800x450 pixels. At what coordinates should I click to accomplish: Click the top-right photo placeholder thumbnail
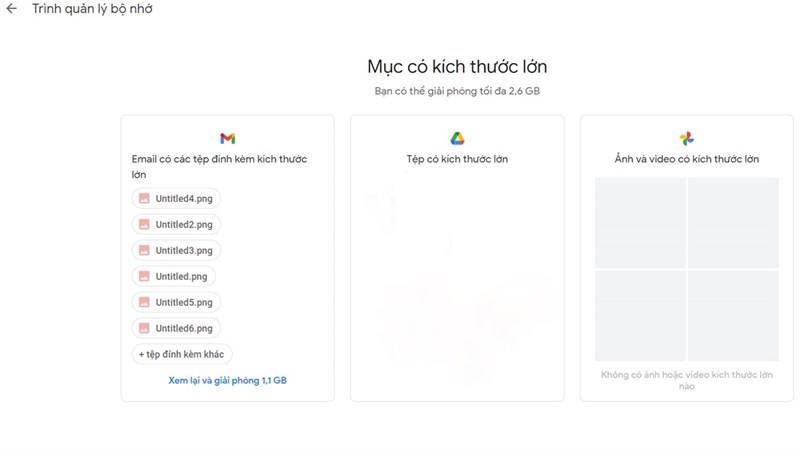point(733,222)
